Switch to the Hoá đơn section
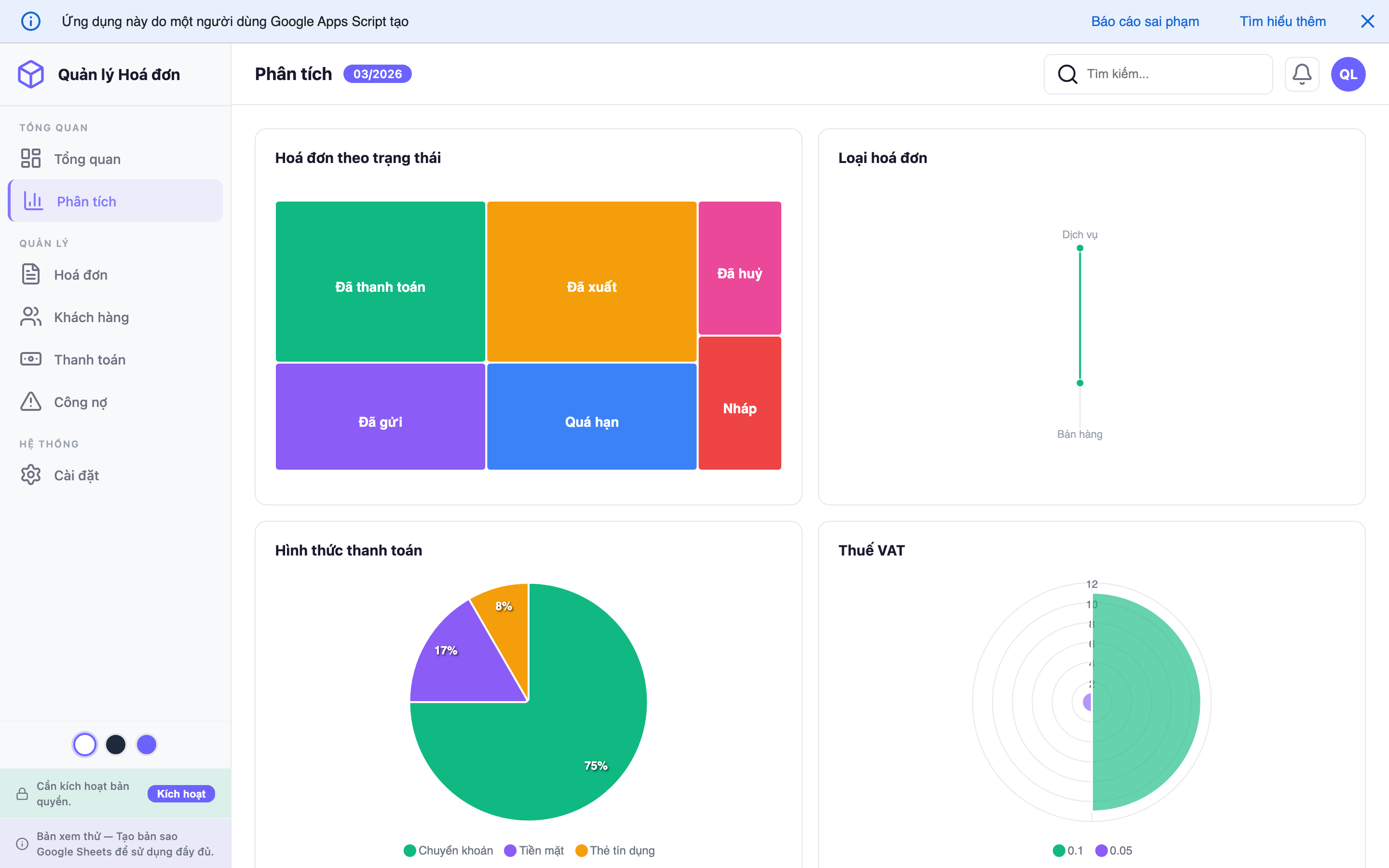1389x868 pixels. [x=81, y=274]
